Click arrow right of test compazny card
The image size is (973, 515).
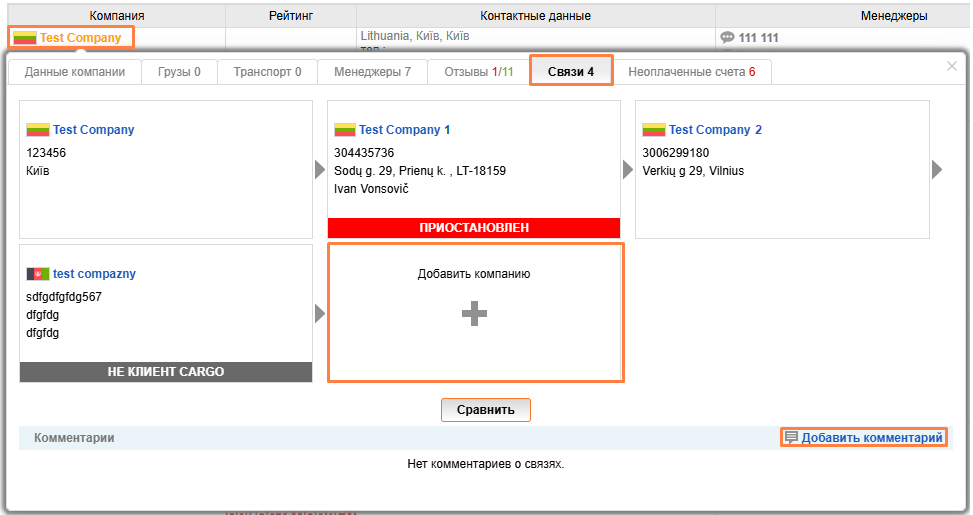pos(320,314)
